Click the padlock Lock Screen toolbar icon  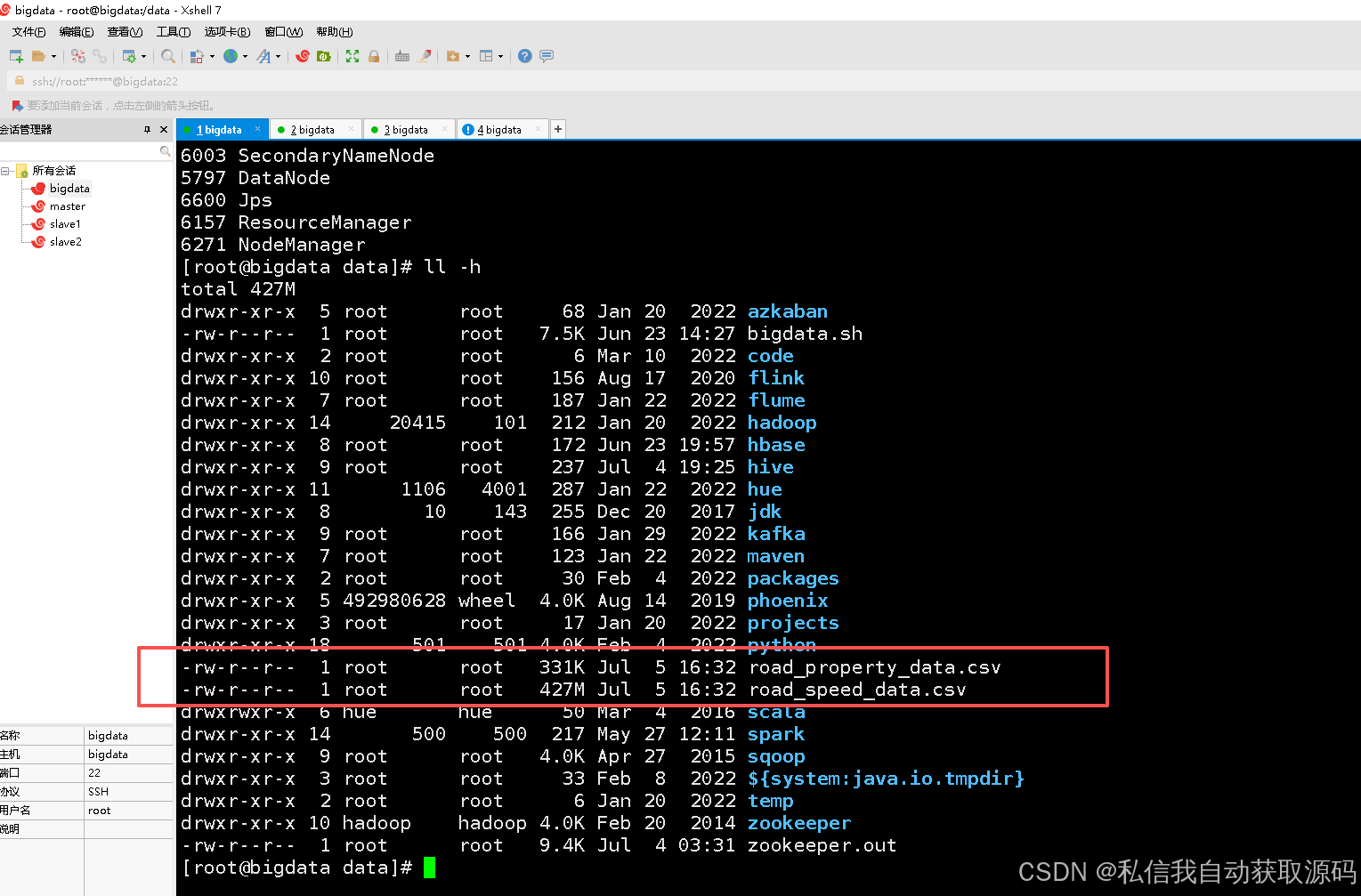point(374,56)
